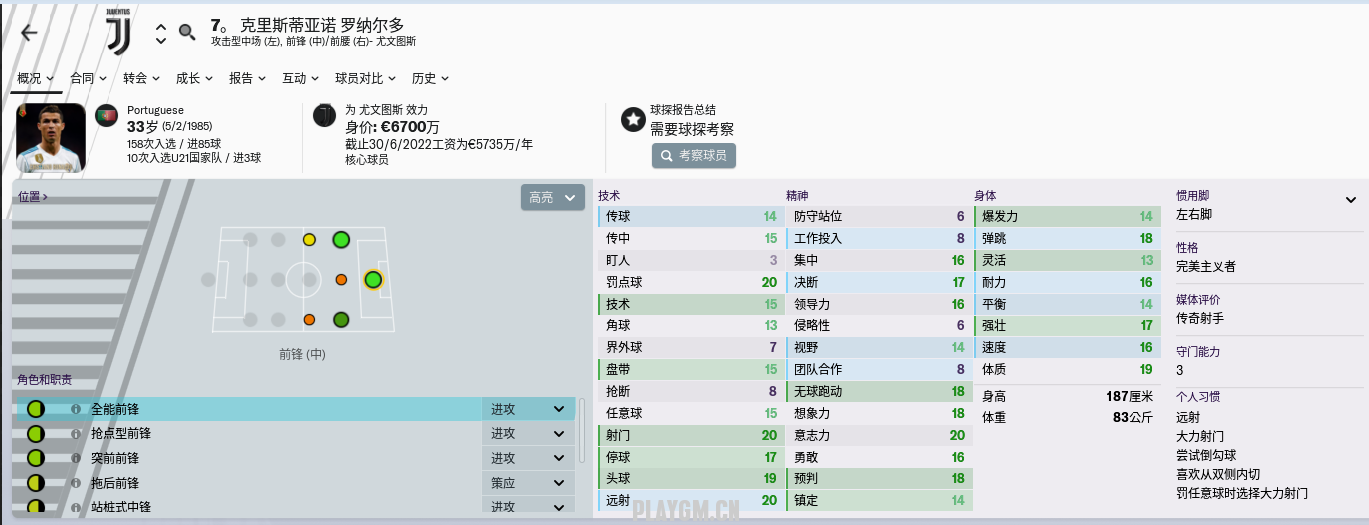Click the 身价 €6700万 value text
The height and width of the screenshot is (525, 1369).
click(392, 127)
